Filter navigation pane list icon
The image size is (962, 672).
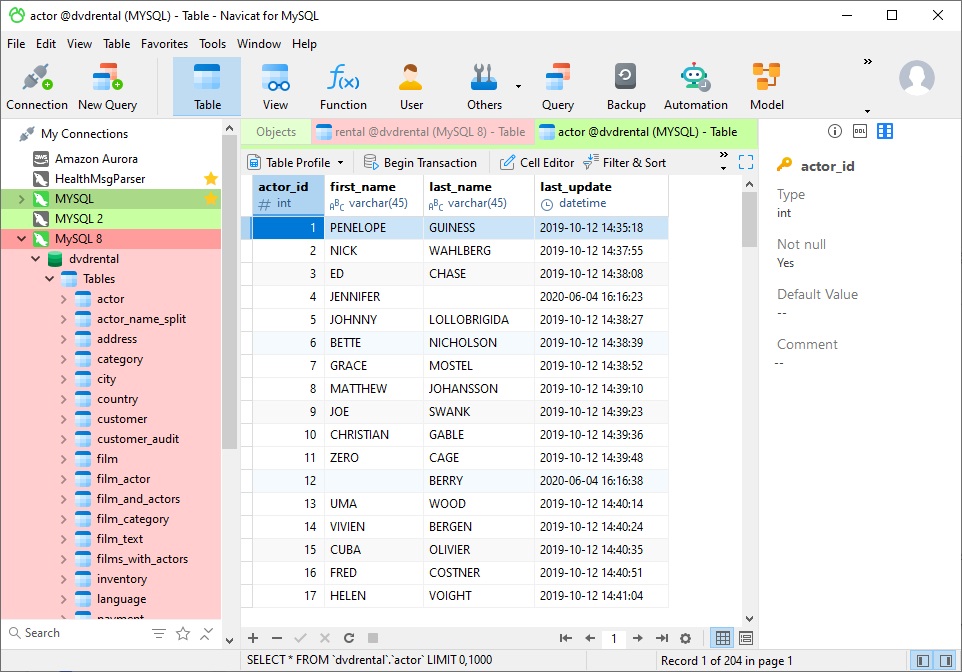(x=159, y=633)
